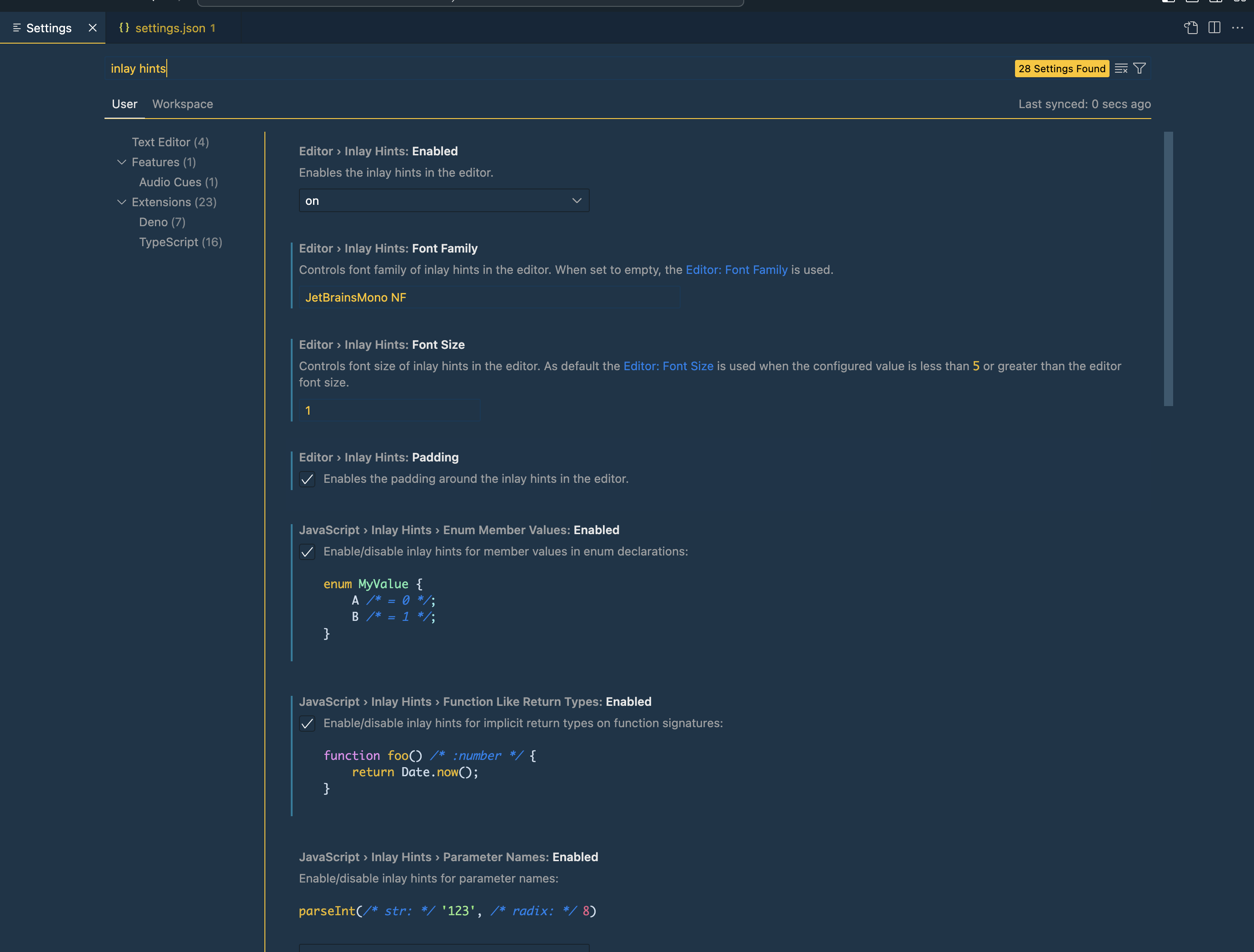Image resolution: width=1254 pixels, height=952 pixels.
Task: Collapse the Features section chevron
Action: pyautogui.click(x=121, y=162)
